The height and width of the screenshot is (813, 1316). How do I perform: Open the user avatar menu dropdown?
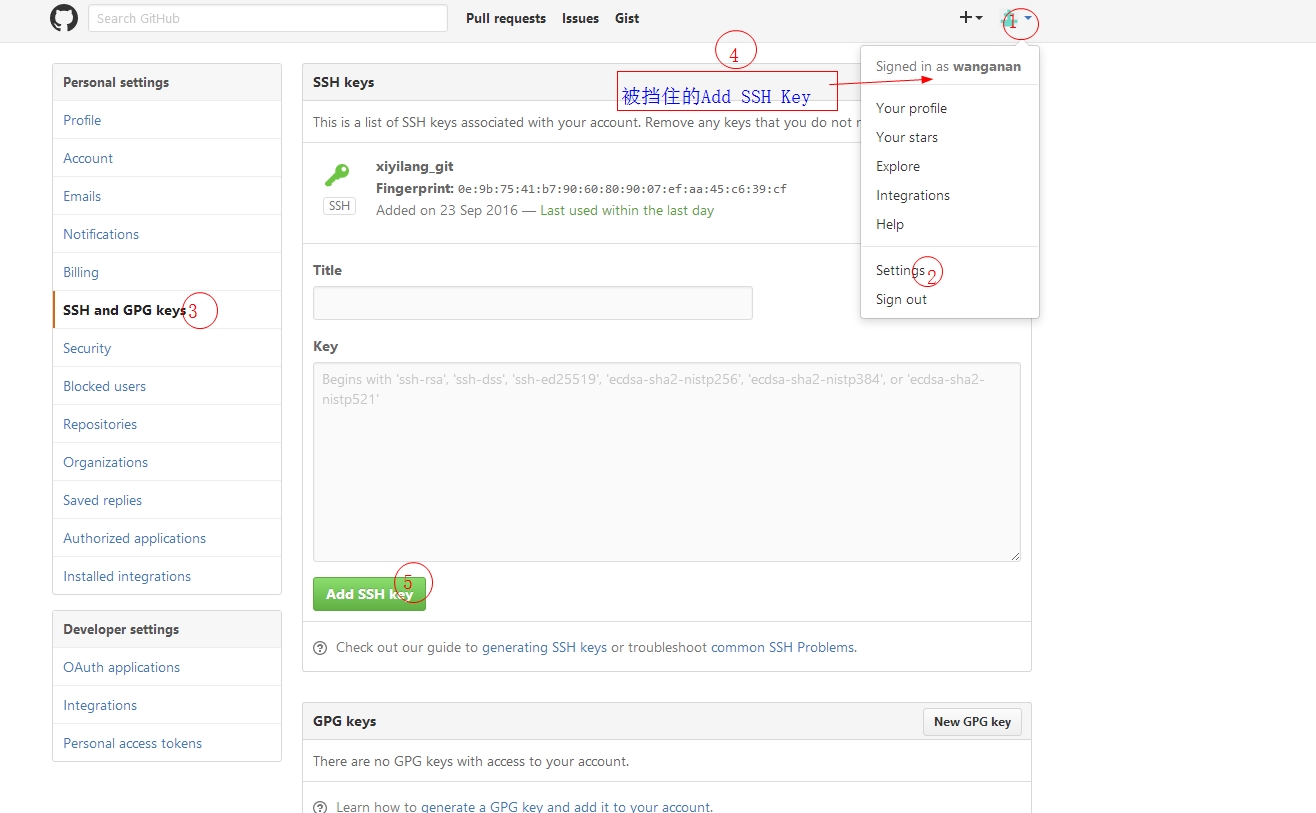point(1016,19)
